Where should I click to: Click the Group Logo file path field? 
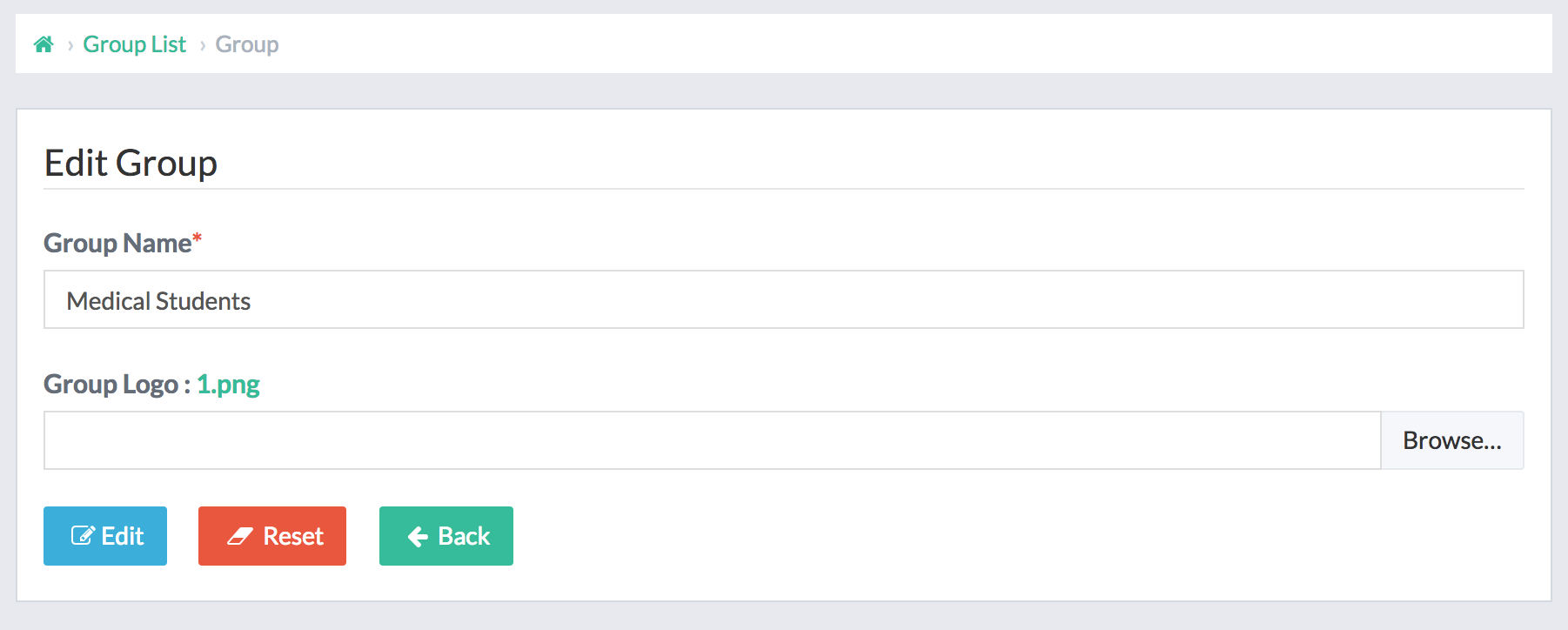712,440
